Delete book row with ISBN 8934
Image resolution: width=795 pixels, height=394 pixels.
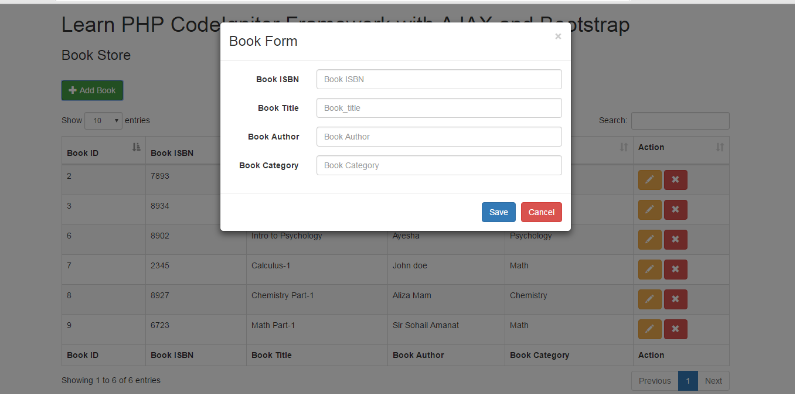coord(675,210)
